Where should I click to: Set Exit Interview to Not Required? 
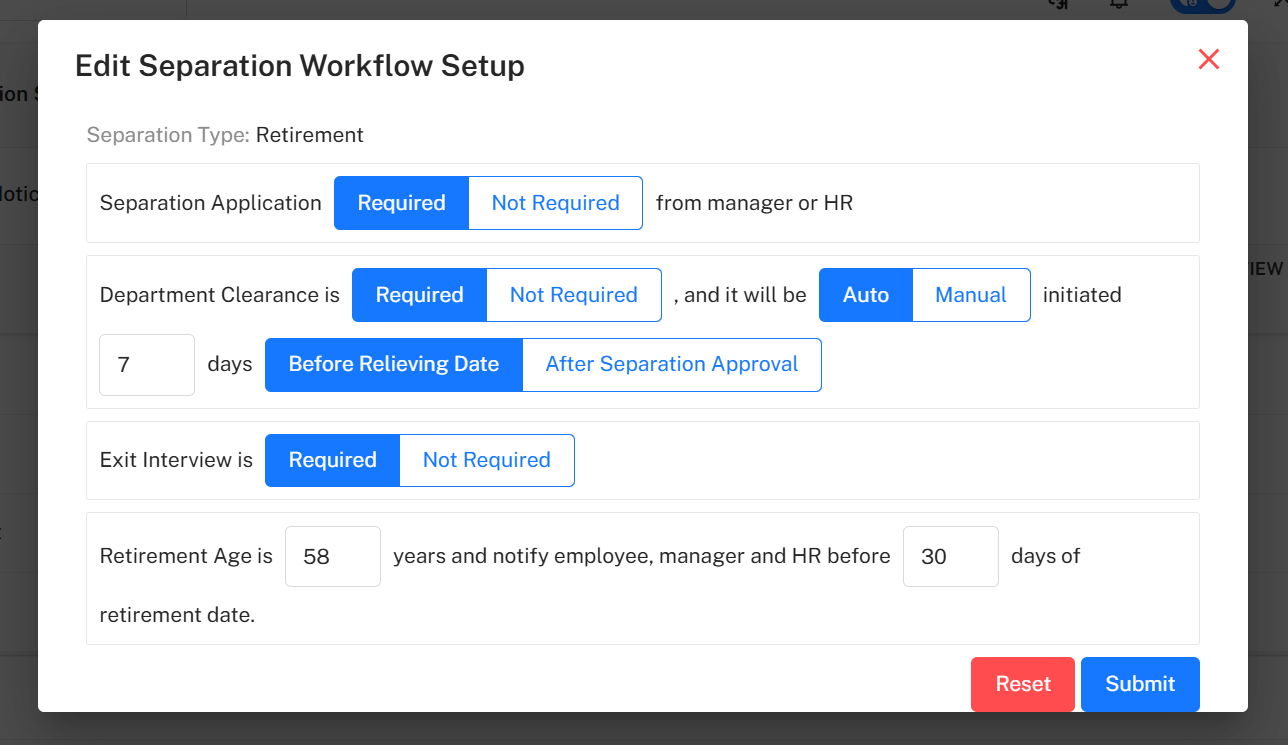tap(486, 460)
